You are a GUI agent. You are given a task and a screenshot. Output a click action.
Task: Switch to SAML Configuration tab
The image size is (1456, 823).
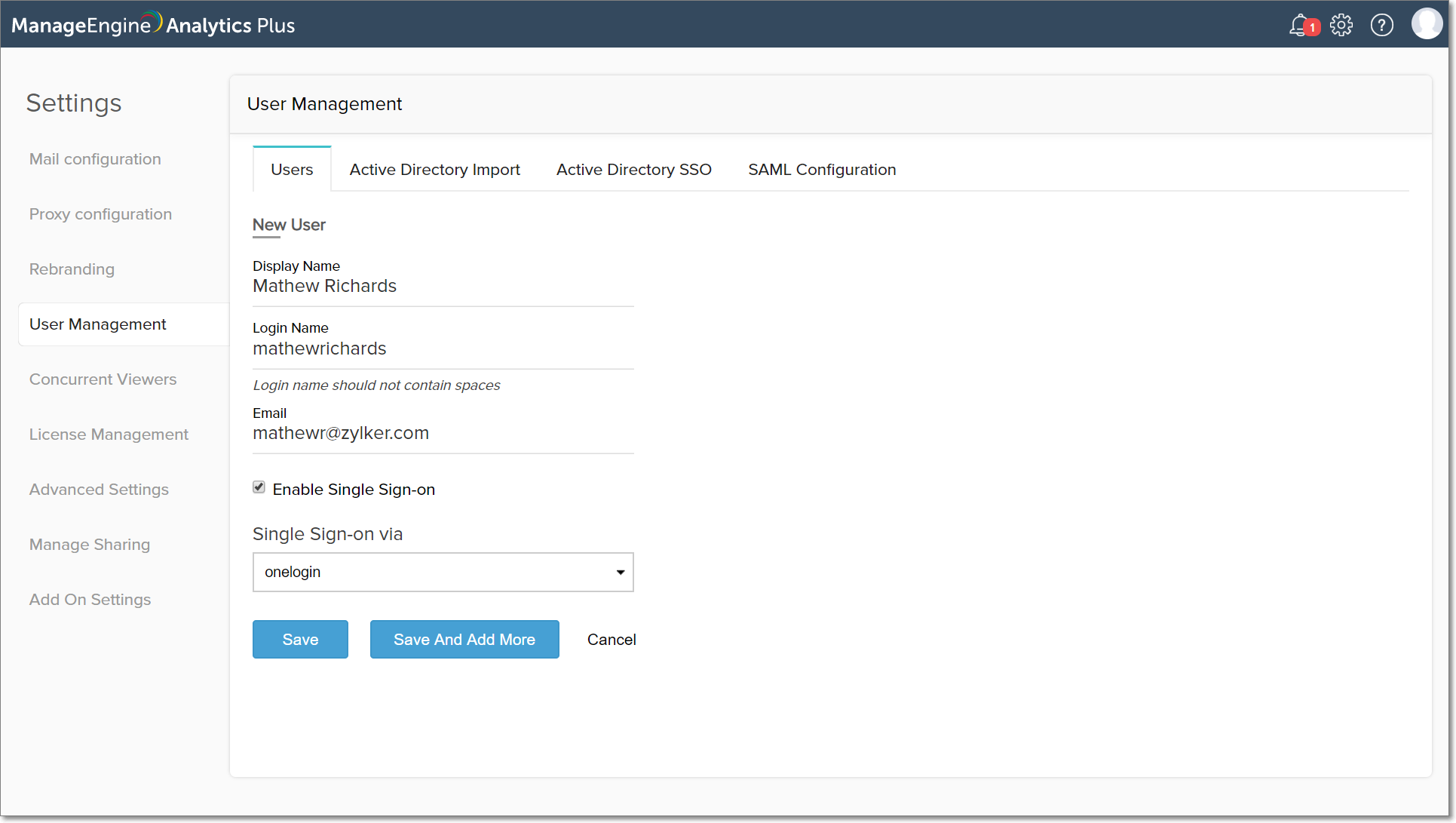pos(822,169)
